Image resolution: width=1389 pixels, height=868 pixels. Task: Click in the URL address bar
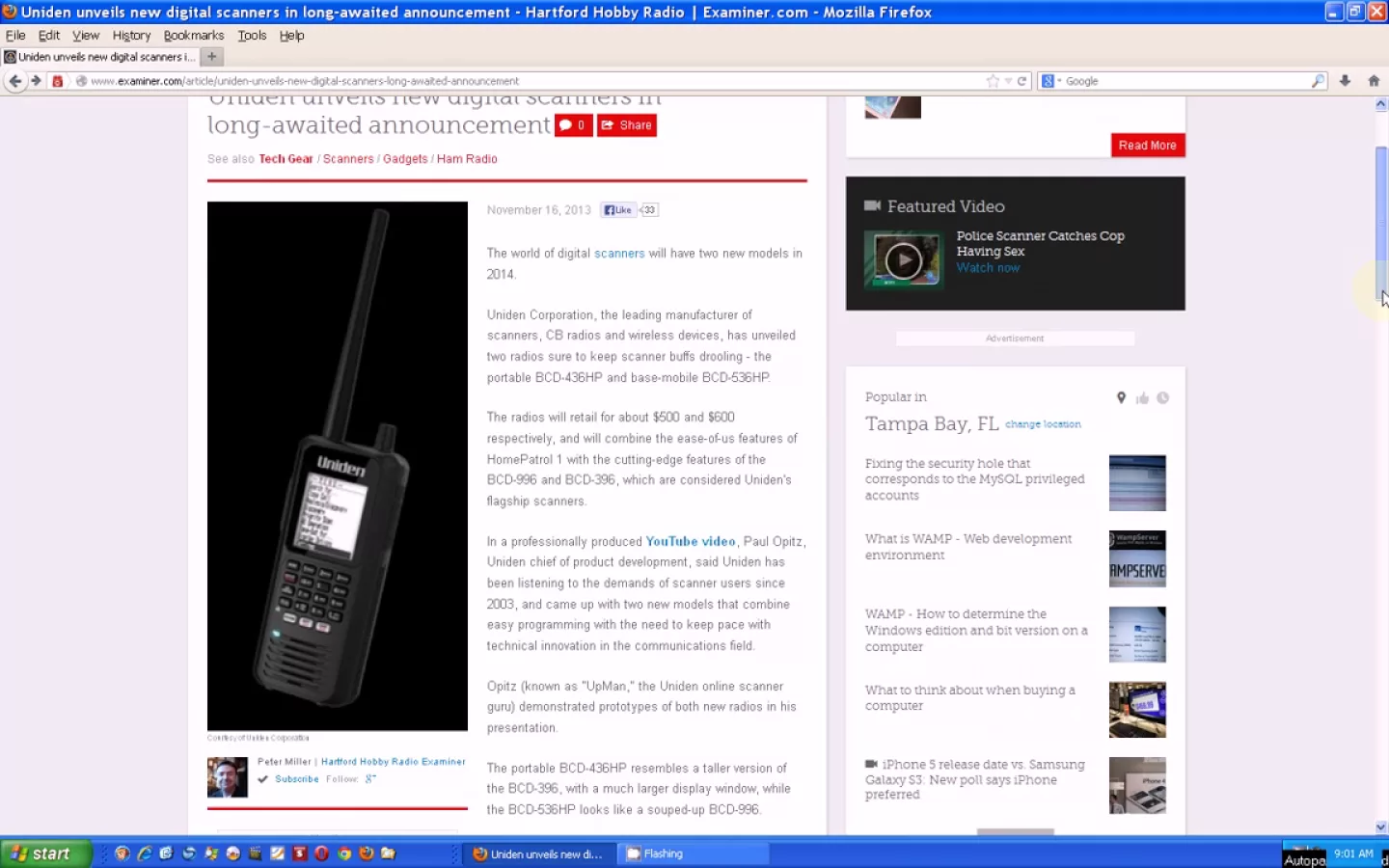click(535, 81)
